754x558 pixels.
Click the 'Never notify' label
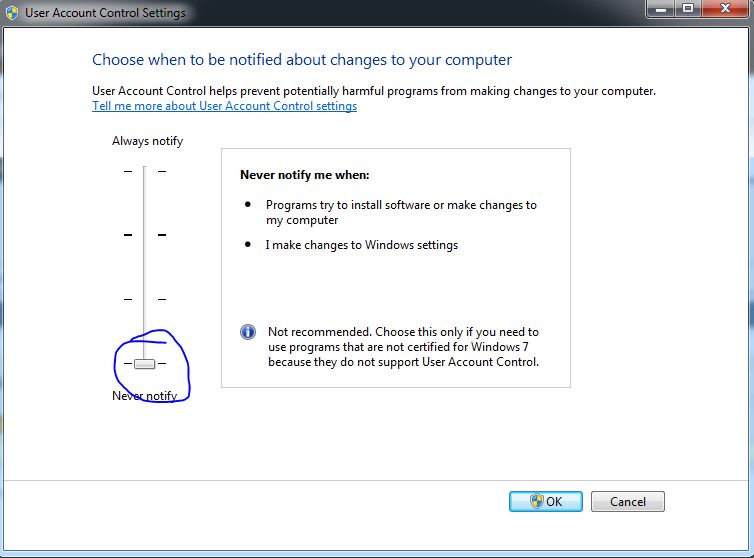click(x=145, y=395)
